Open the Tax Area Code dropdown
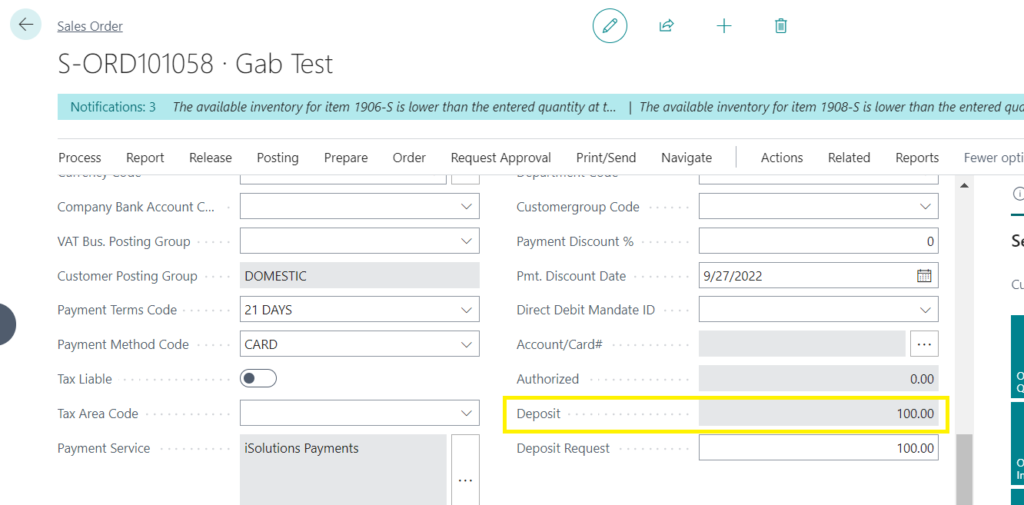 click(466, 414)
